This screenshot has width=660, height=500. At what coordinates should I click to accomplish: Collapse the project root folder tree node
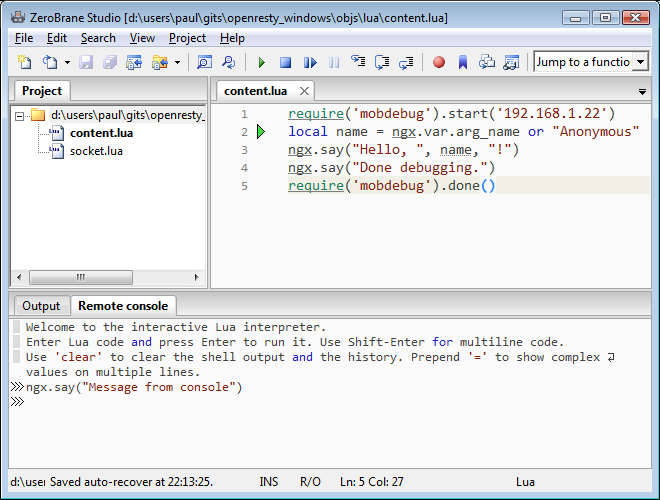click(x=20, y=115)
